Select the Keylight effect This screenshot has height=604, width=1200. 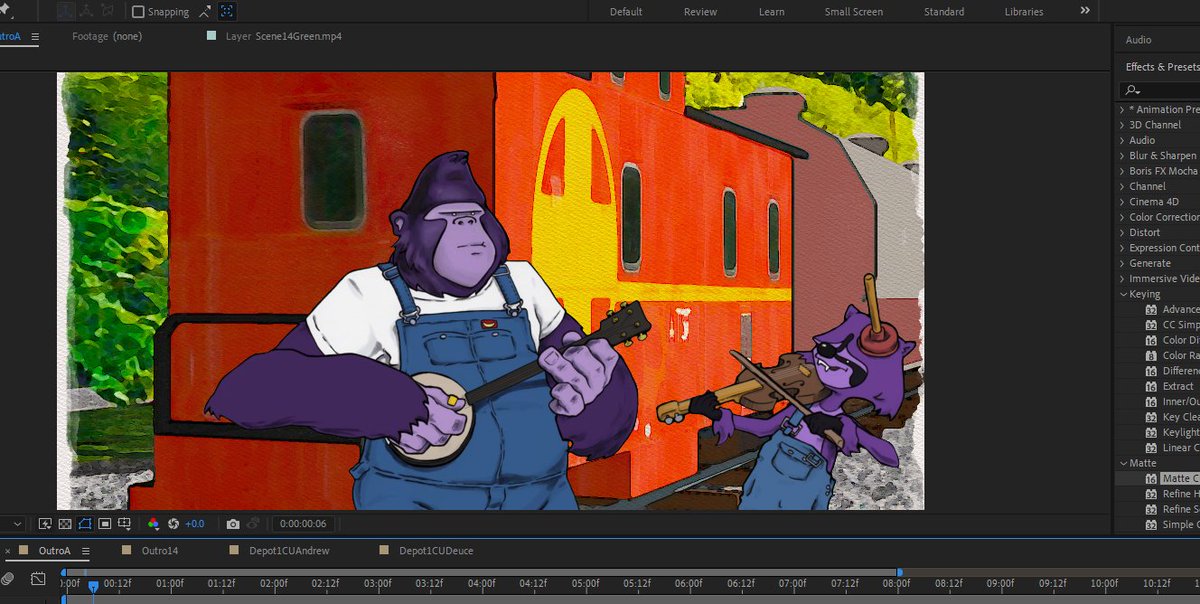(1180, 432)
